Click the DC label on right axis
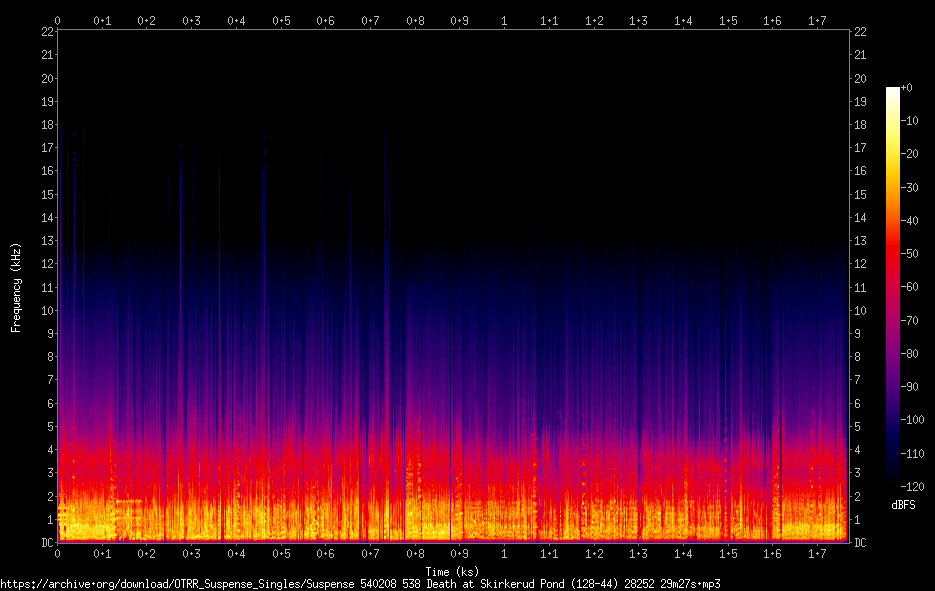 pos(860,543)
